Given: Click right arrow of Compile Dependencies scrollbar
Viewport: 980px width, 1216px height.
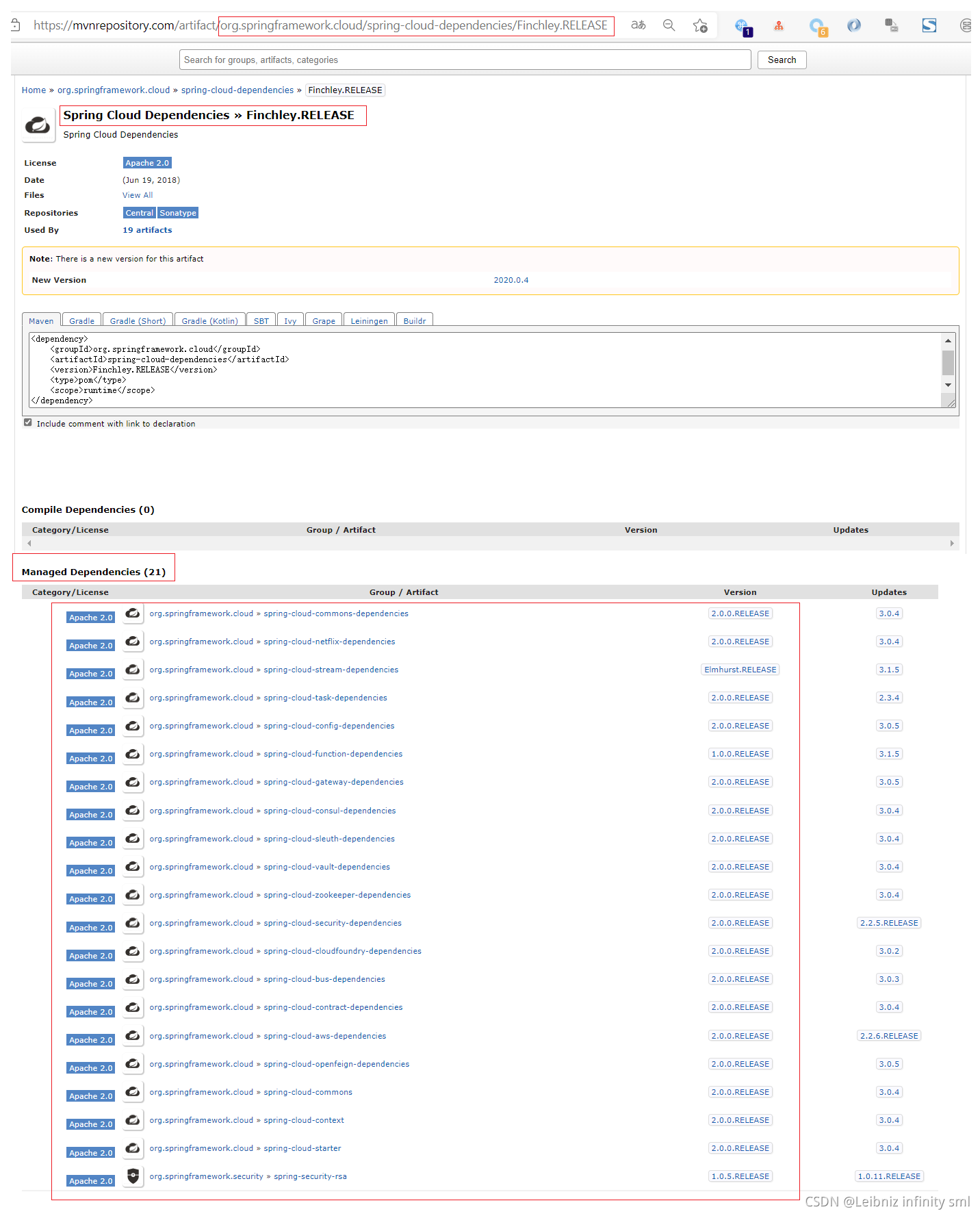Looking at the screenshot, I should [x=952, y=544].
